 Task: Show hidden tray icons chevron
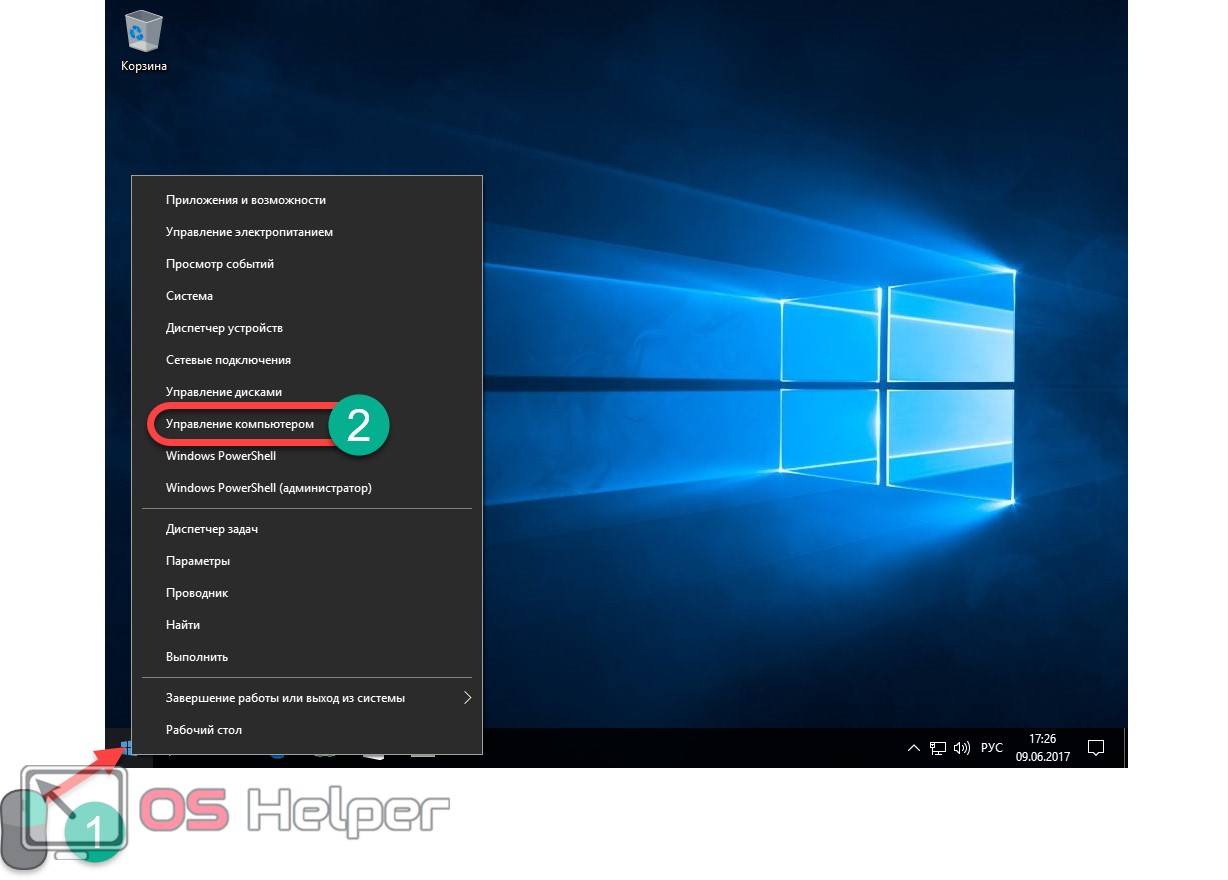(x=913, y=747)
